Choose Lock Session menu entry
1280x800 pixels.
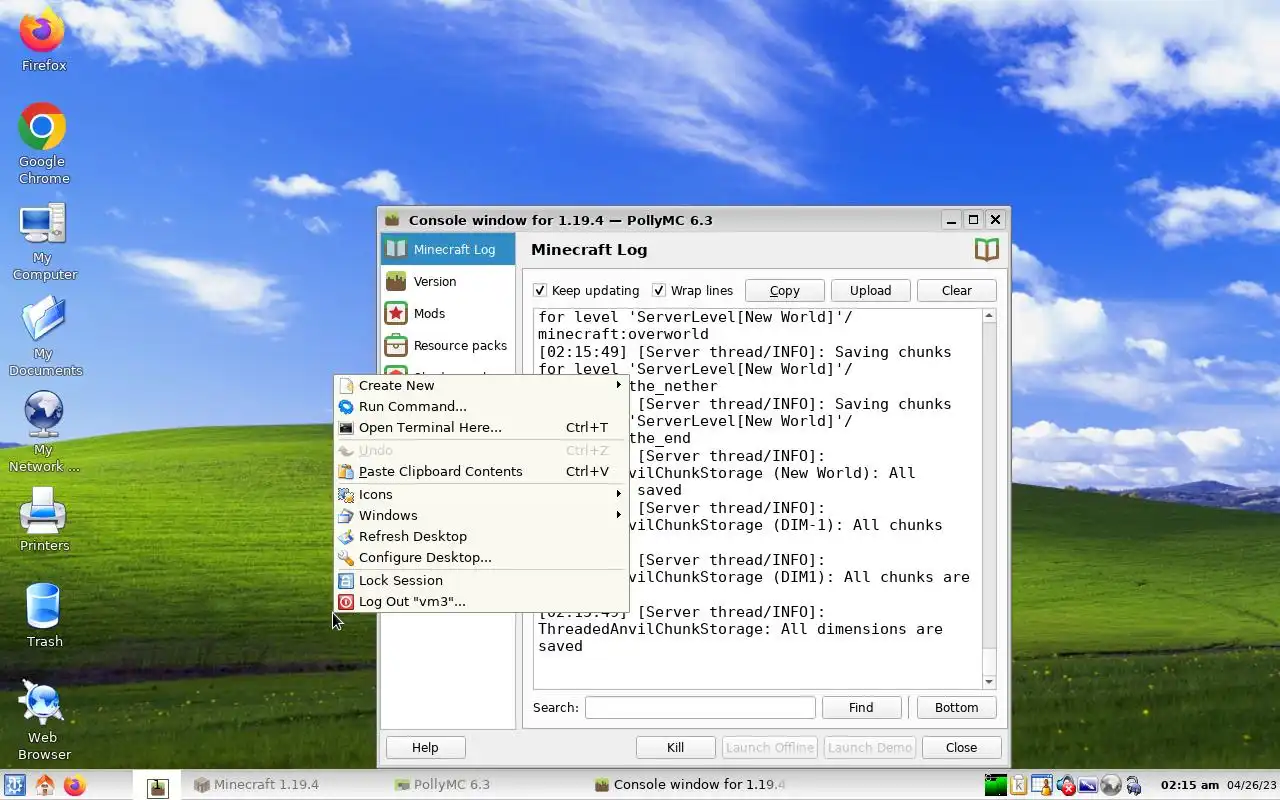(481, 580)
